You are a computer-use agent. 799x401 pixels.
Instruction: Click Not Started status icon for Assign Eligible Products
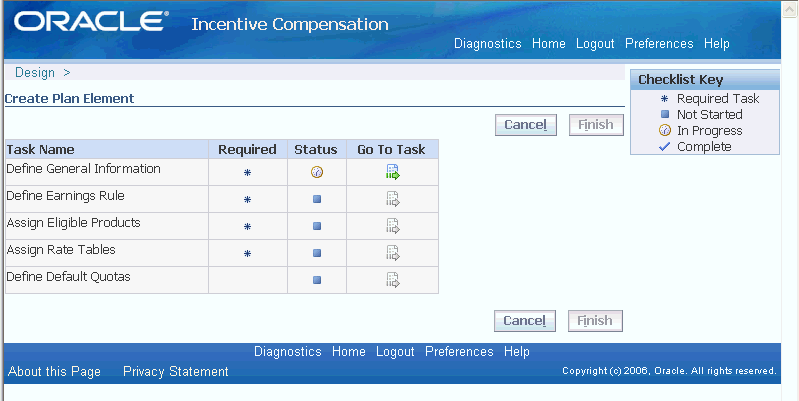(317, 226)
